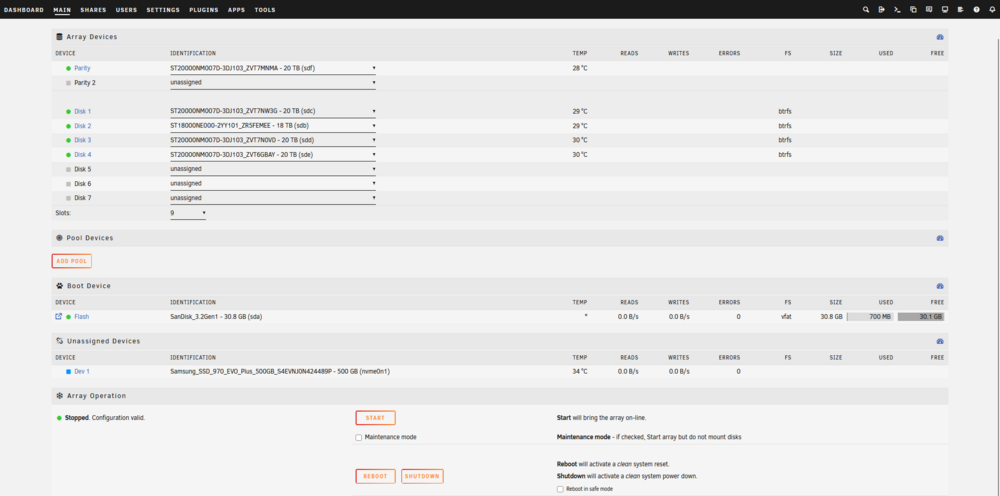
Task: Open the Disk 2 device link
Action: click(x=82, y=126)
